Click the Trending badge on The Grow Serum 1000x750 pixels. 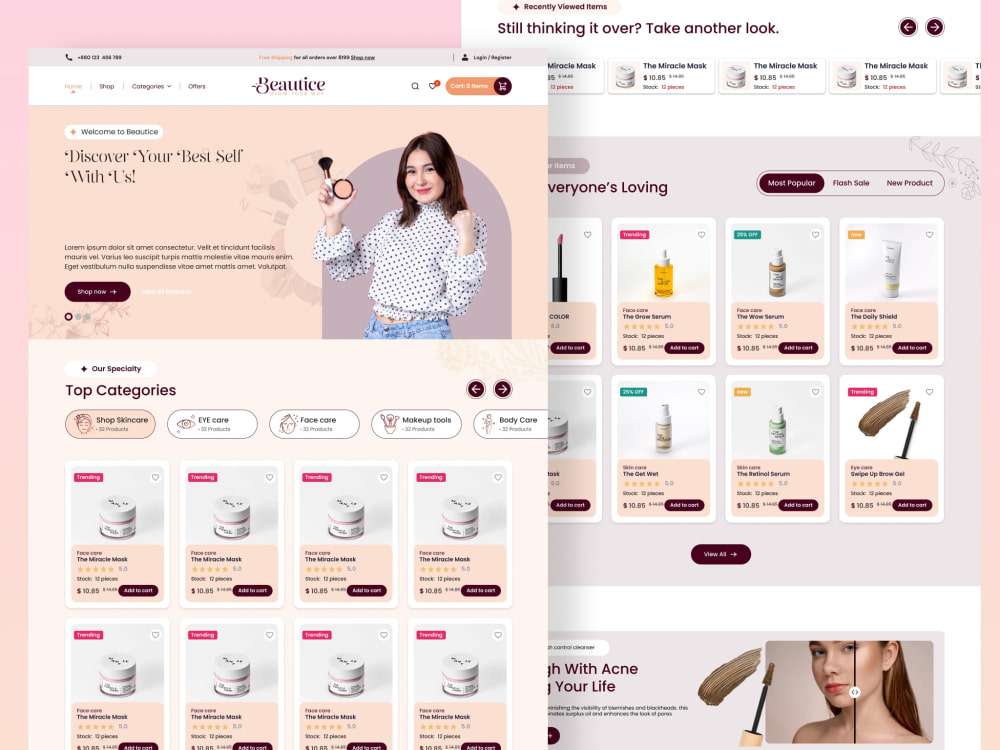635,235
